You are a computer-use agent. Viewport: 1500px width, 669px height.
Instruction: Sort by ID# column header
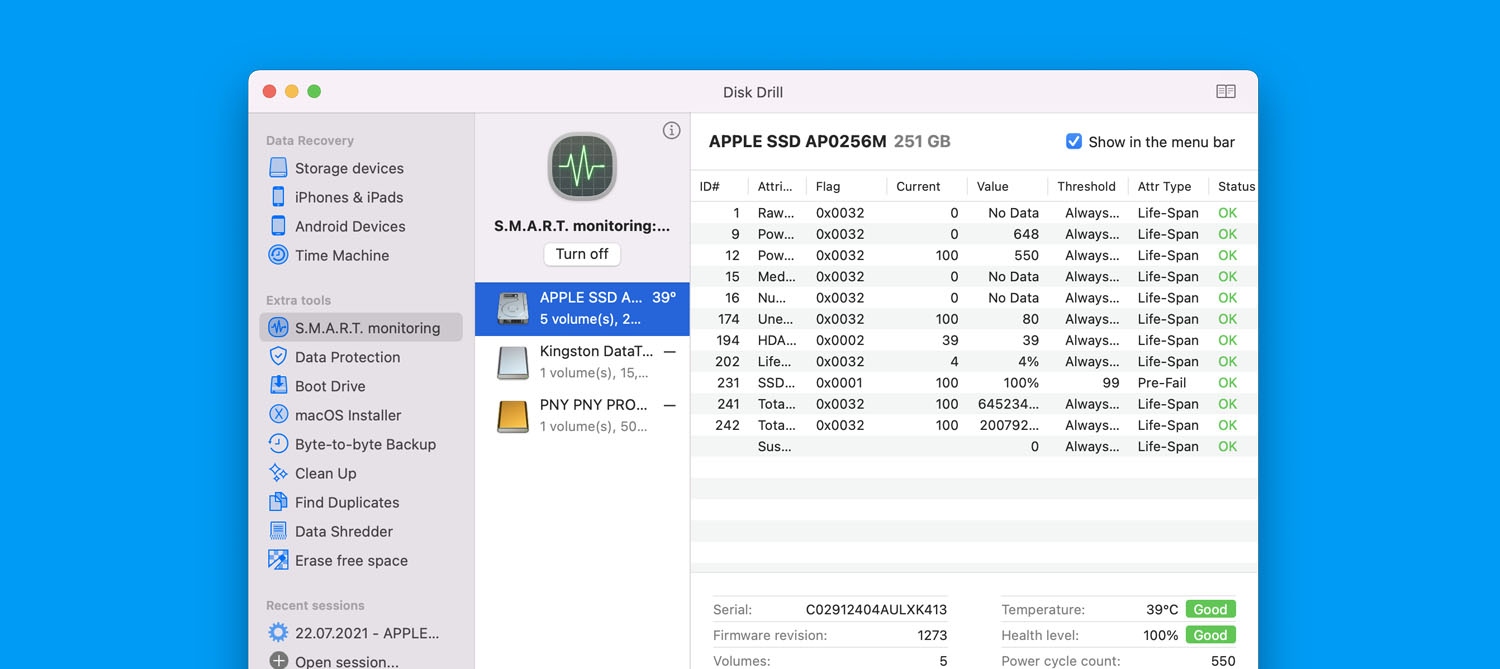(x=719, y=186)
